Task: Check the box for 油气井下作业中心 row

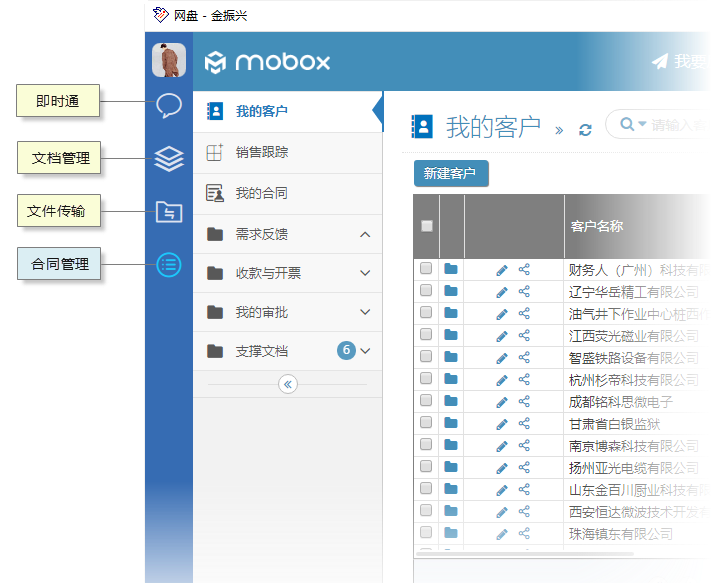Action: tap(426, 312)
